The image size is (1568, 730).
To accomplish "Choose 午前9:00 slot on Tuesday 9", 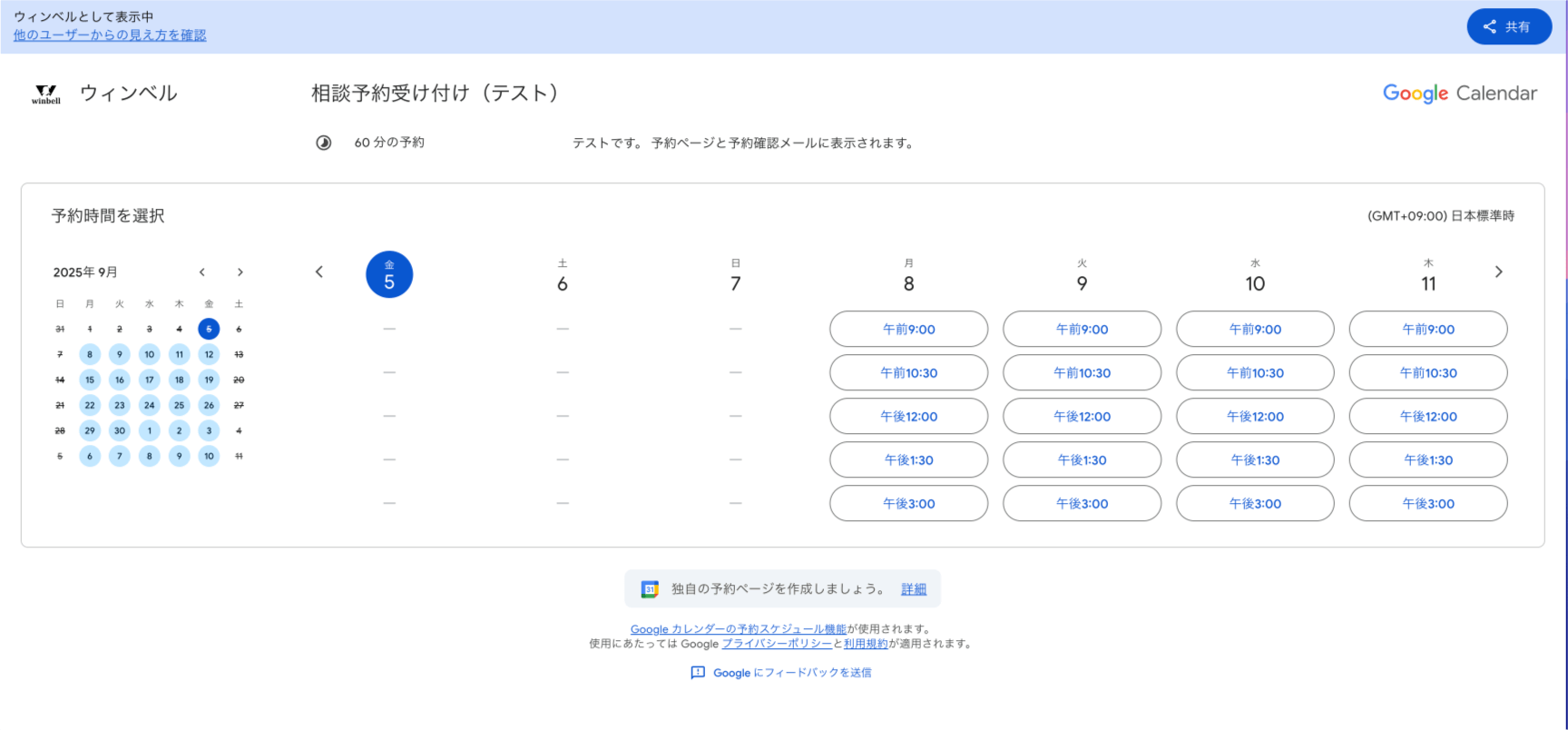I will coord(1082,329).
